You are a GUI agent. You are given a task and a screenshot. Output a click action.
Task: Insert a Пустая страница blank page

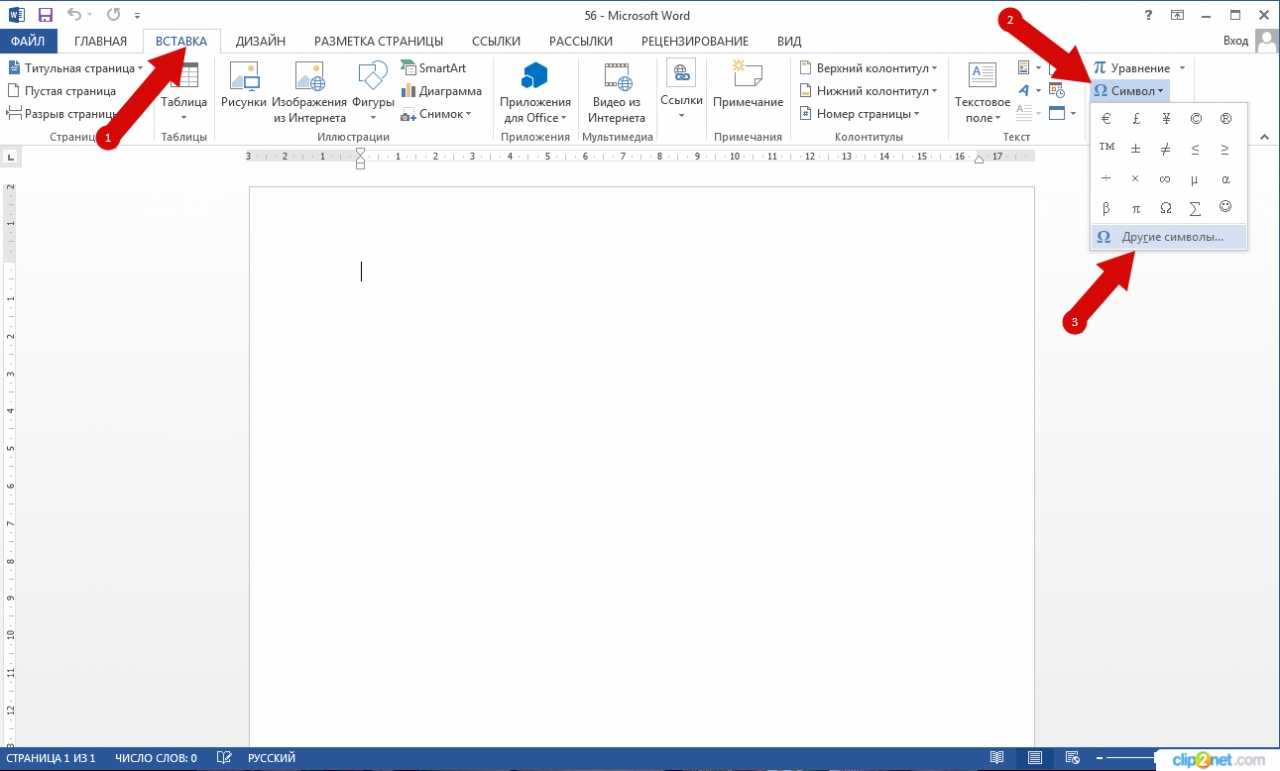61,91
